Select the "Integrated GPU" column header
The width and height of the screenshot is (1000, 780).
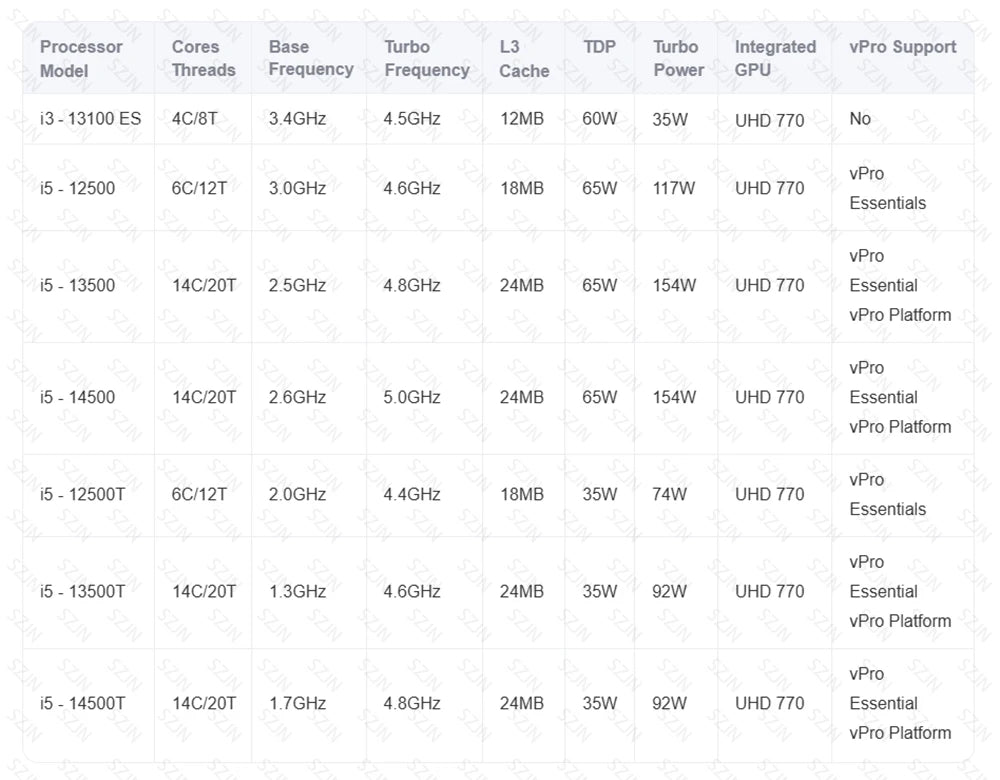click(x=775, y=58)
